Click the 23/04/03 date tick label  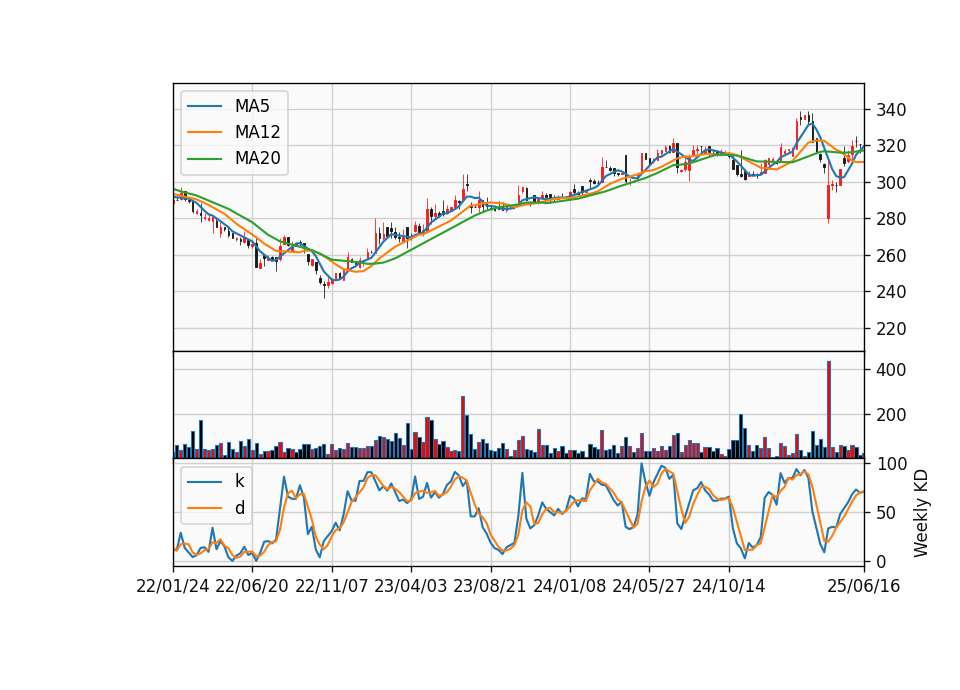411,586
